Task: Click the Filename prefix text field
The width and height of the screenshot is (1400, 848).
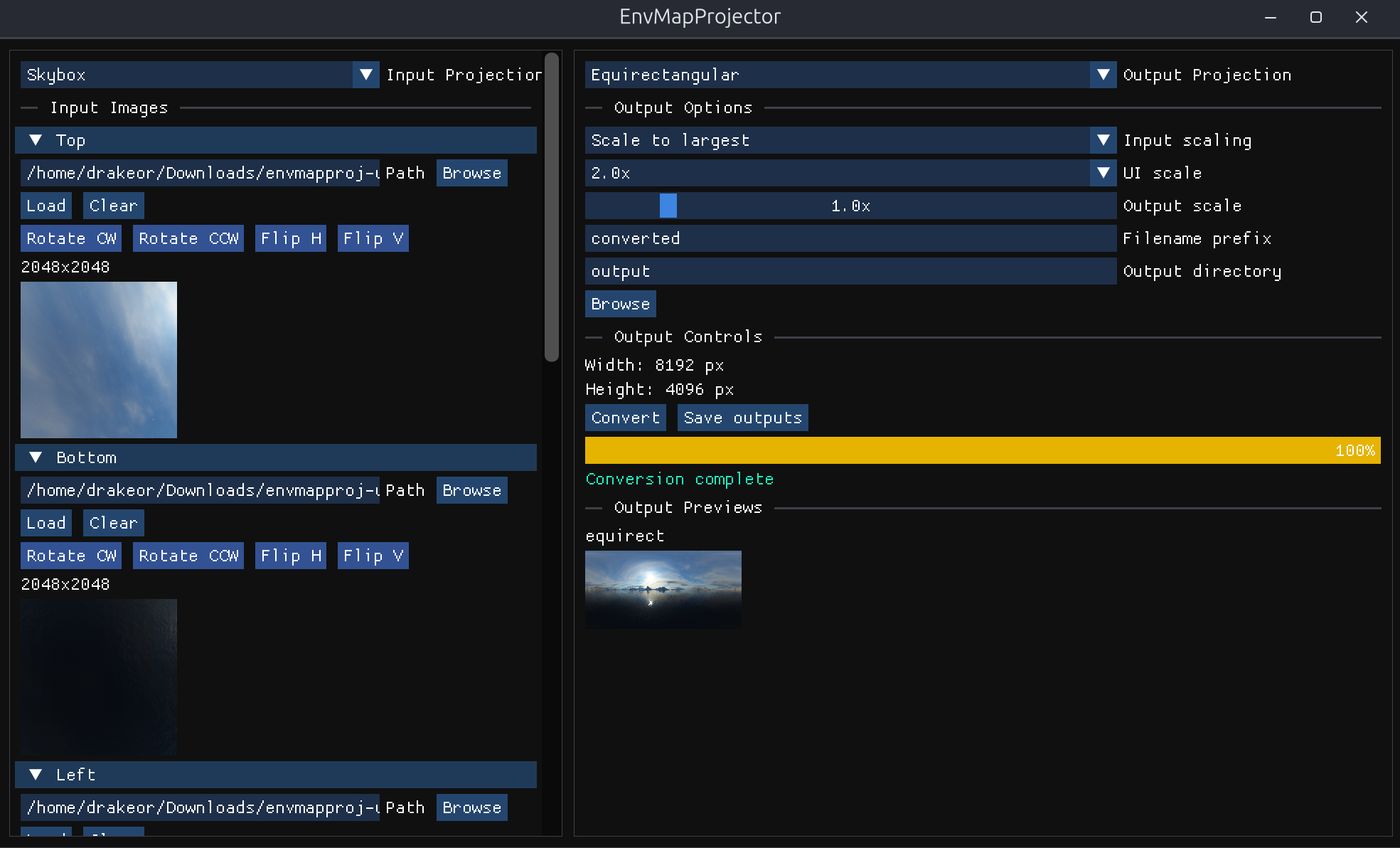Action: 850,238
